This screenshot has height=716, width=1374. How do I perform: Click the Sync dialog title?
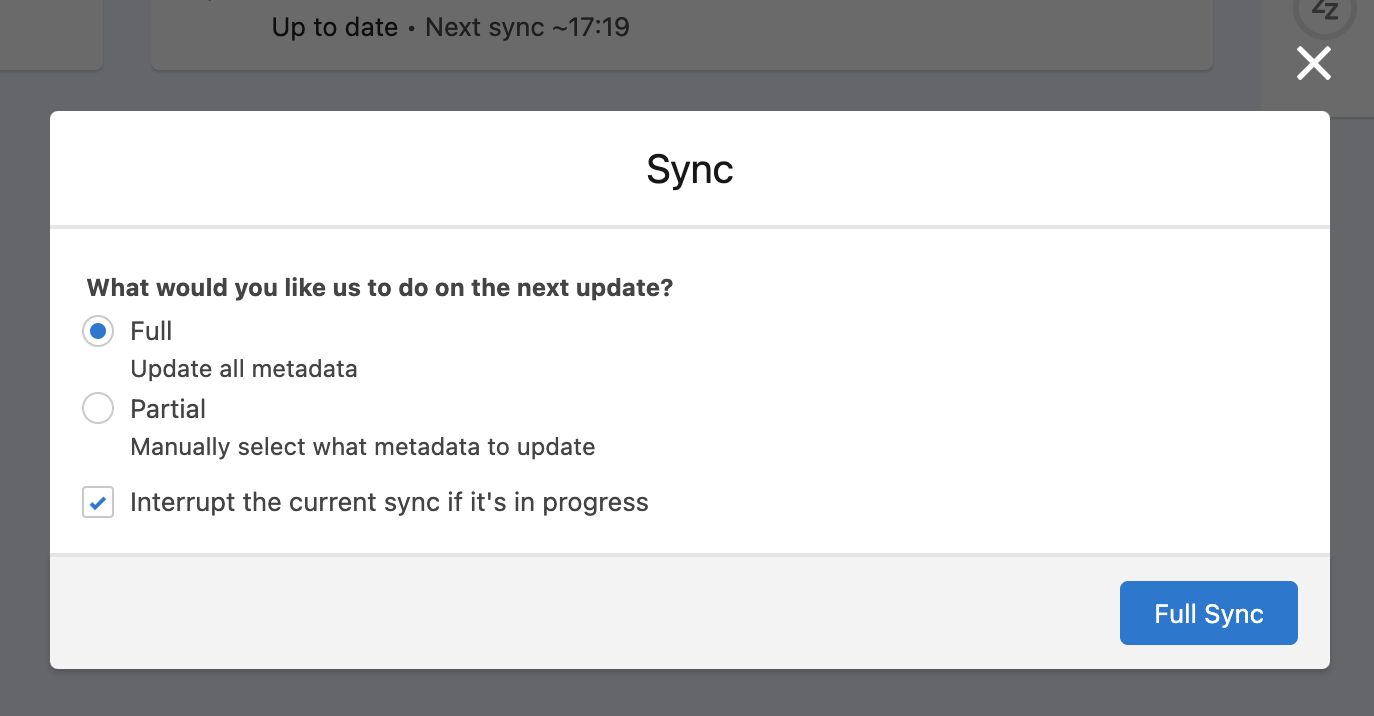[690, 169]
